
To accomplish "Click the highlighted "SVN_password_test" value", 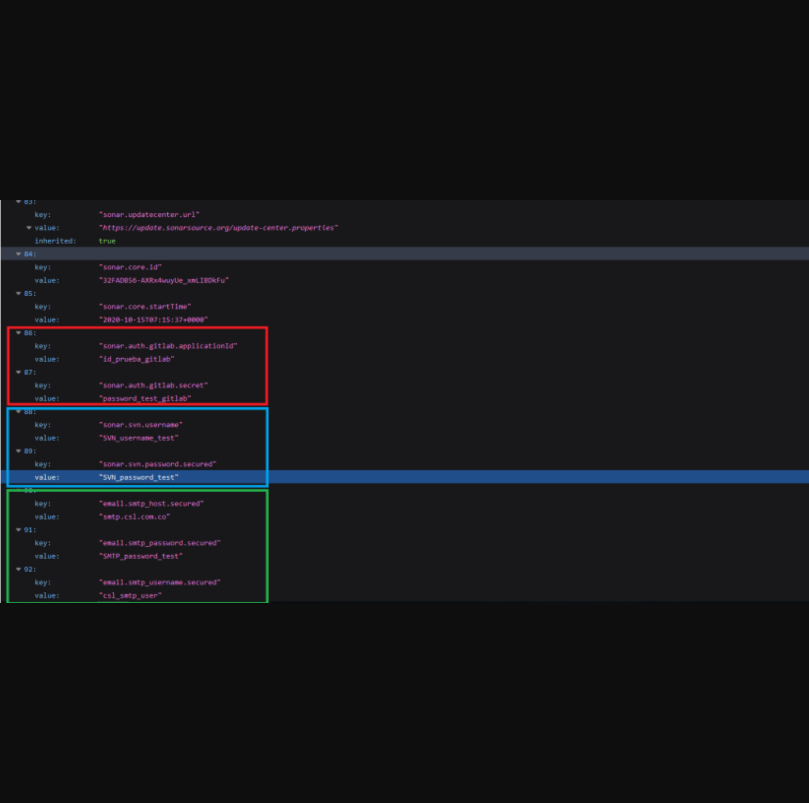I will [x=139, y=477].
